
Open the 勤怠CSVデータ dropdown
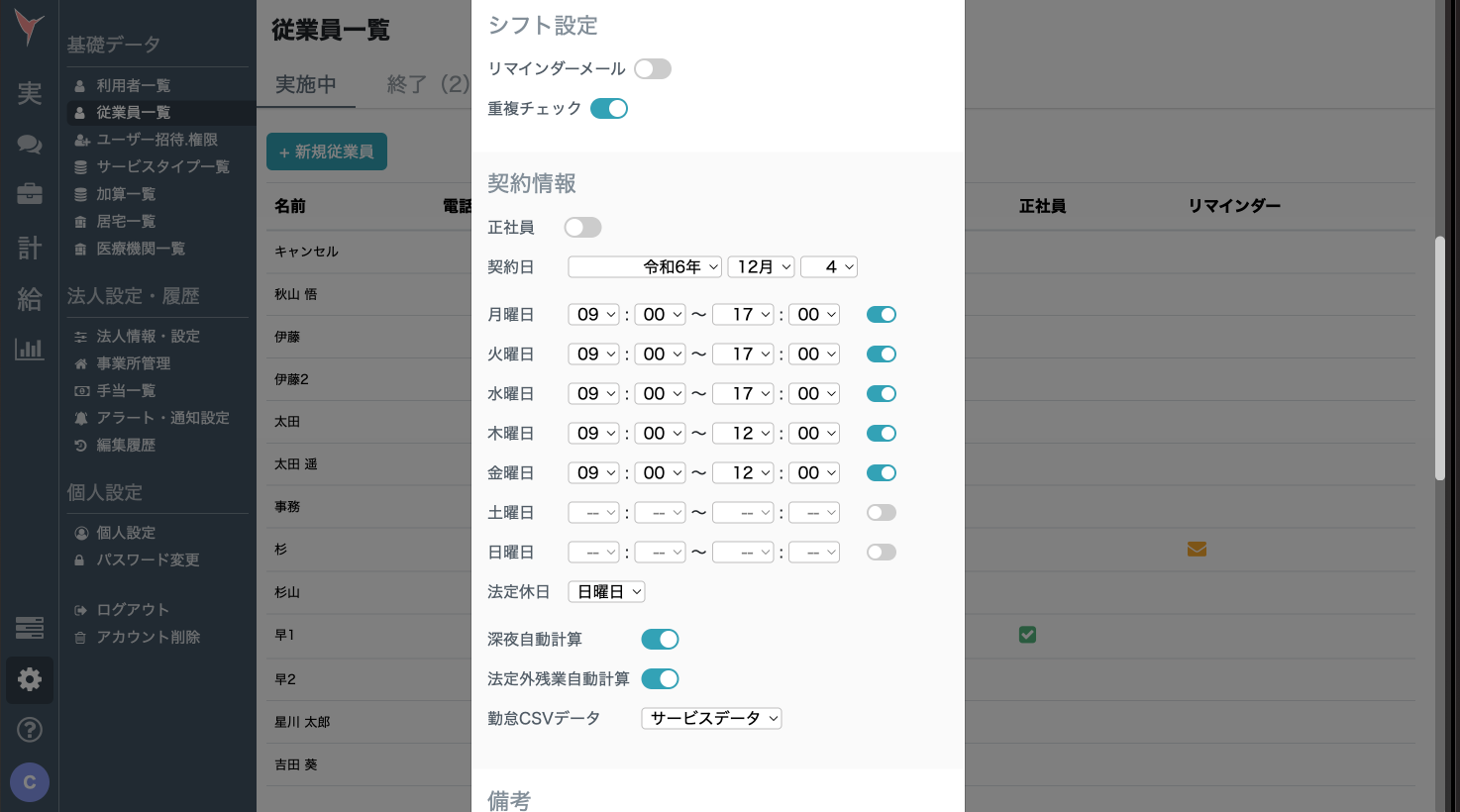coord(710,718)
